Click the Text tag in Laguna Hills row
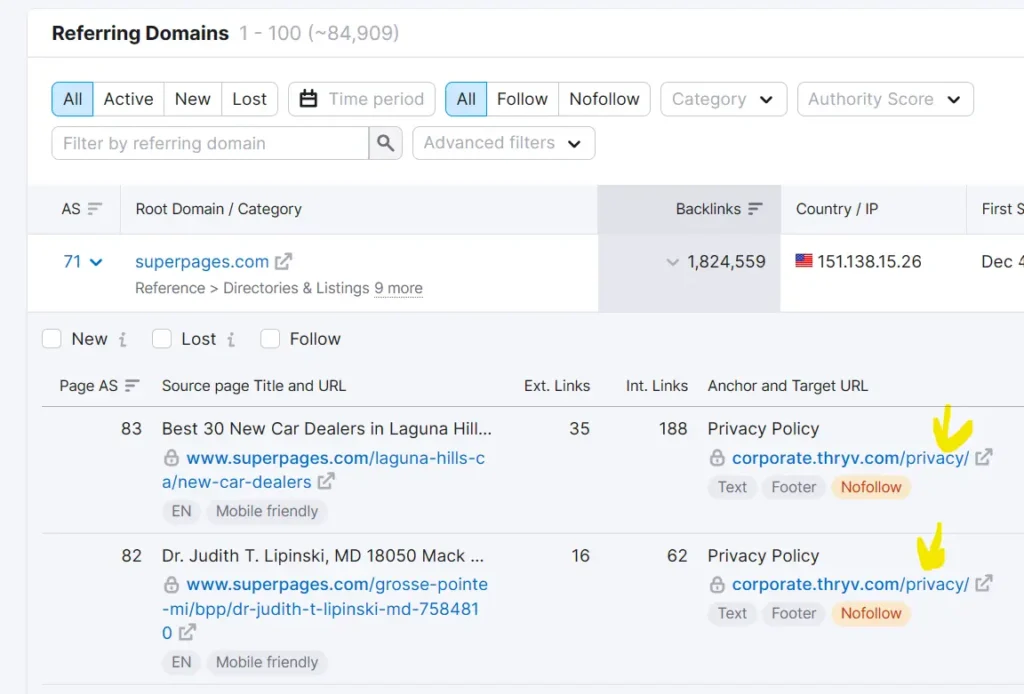 (x=732, y=487)
